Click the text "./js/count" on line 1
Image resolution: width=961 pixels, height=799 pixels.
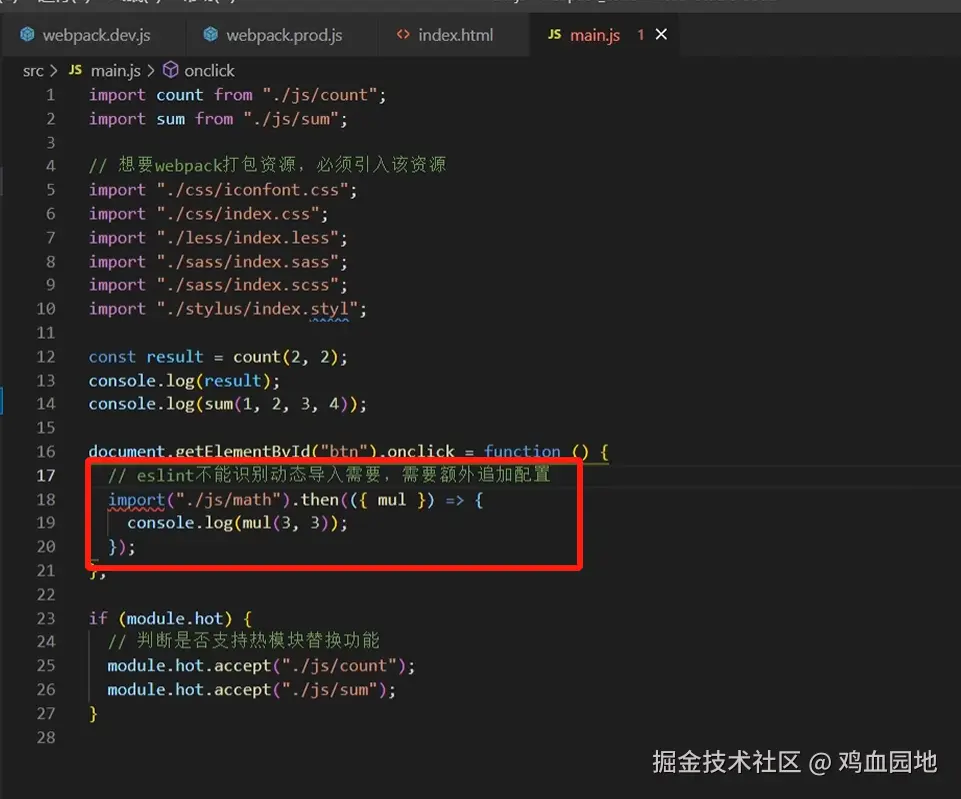pyautogui.click(x=319, y=95)
